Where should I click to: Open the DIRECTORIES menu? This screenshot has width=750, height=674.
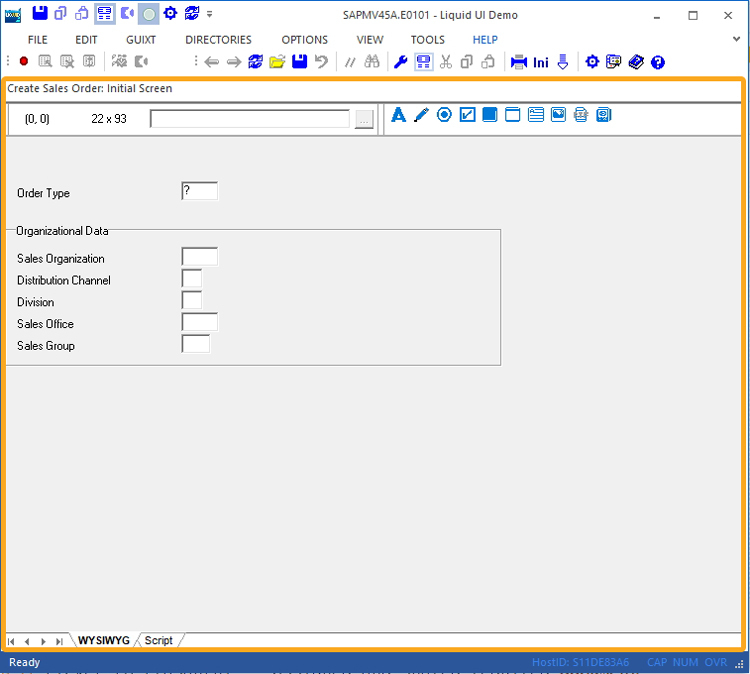pyautogui.click(x=218, y=40)
